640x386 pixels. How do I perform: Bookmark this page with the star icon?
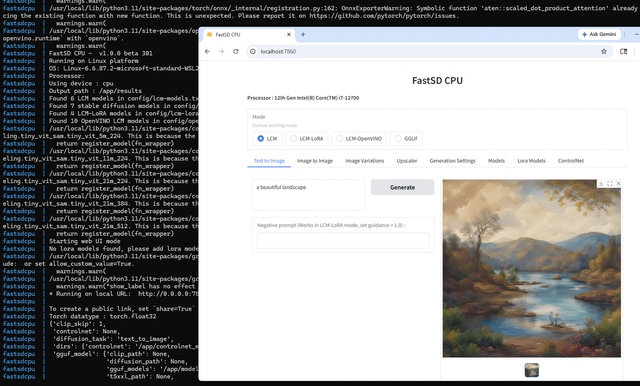coord(604,51)
